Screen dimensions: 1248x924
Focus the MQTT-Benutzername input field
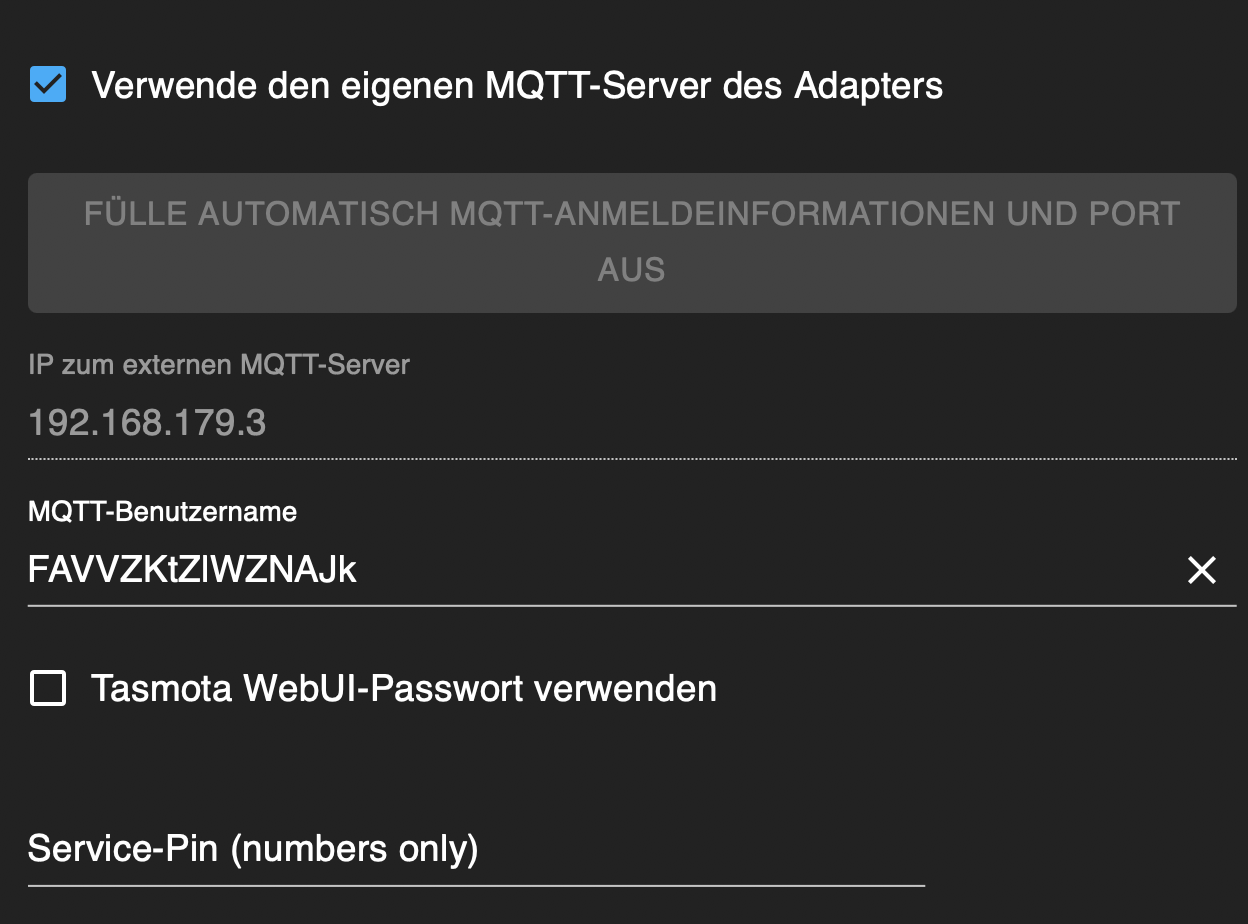tap(600, 570)
